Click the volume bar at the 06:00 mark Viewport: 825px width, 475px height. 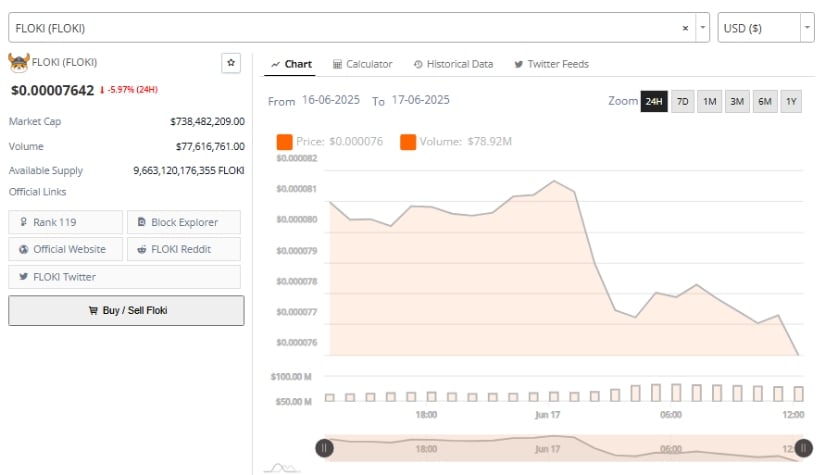676,392
